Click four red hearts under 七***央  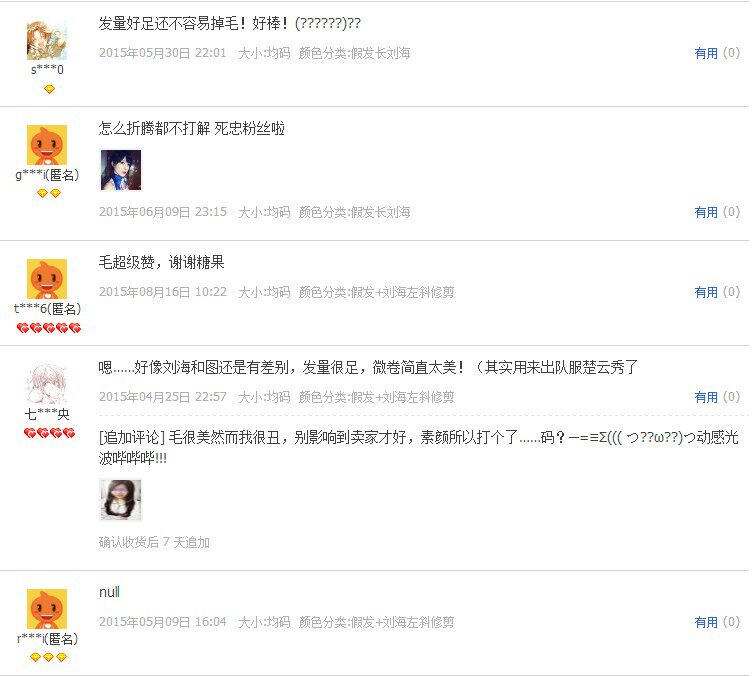click(49, 433)
